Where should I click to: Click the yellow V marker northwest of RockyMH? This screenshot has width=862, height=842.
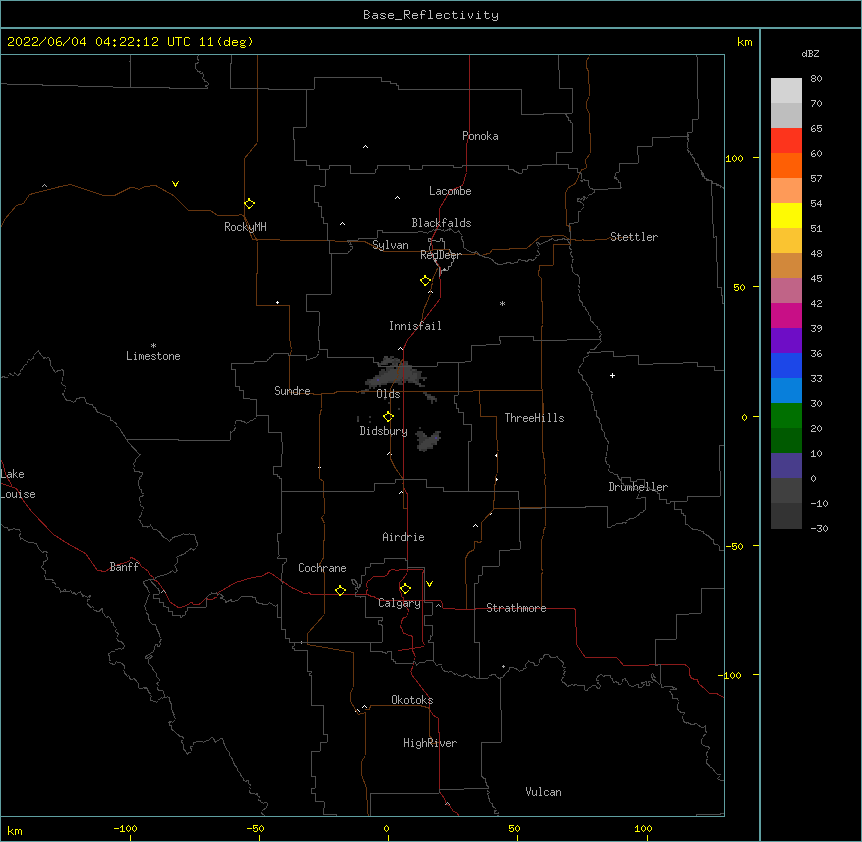tap(175, 184)
